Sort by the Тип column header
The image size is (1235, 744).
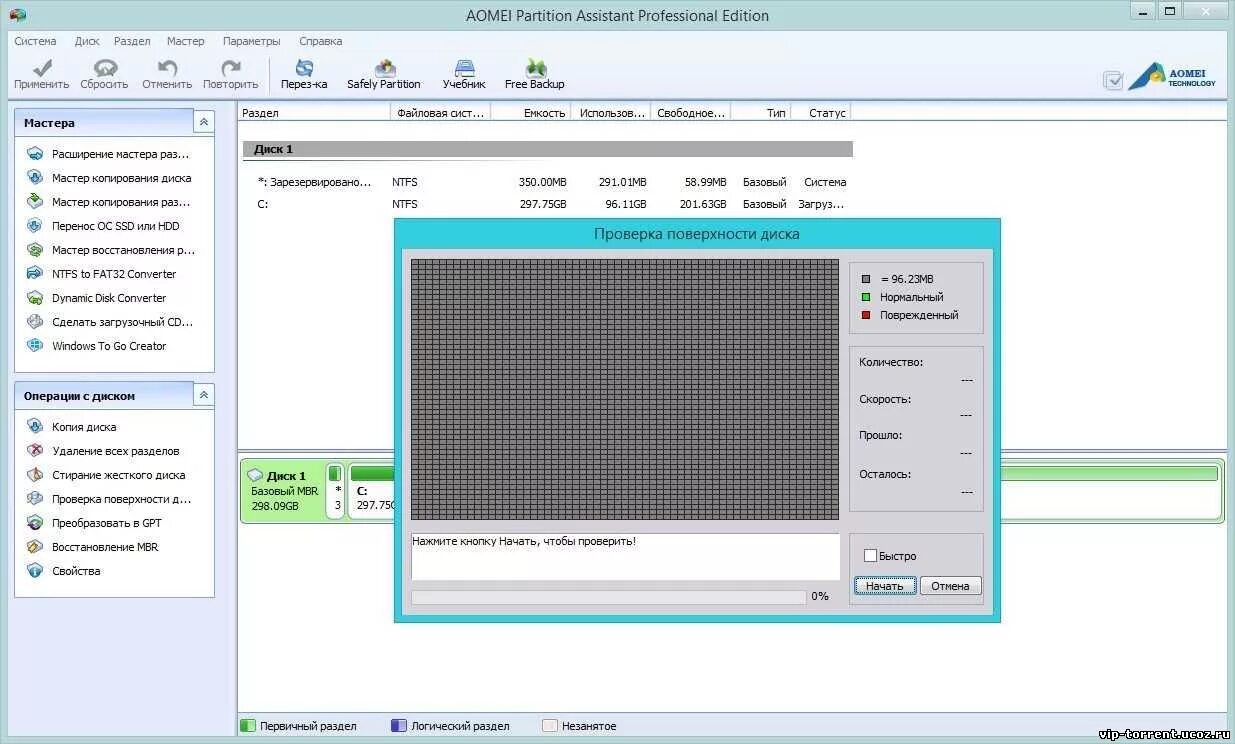(x=760, y=113)
